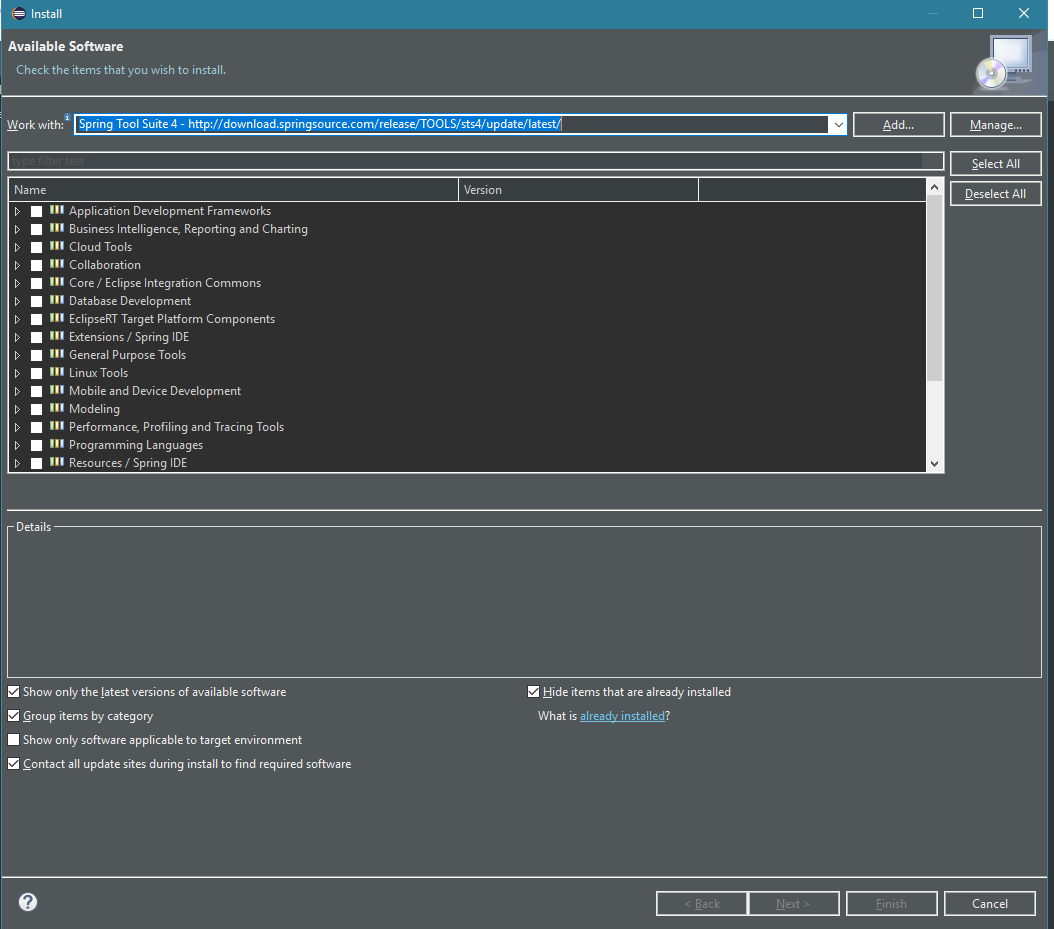Uncheck Hide items that are already installed
Image resolution: width=1054 pixels, height=929 pixels.
534,692
